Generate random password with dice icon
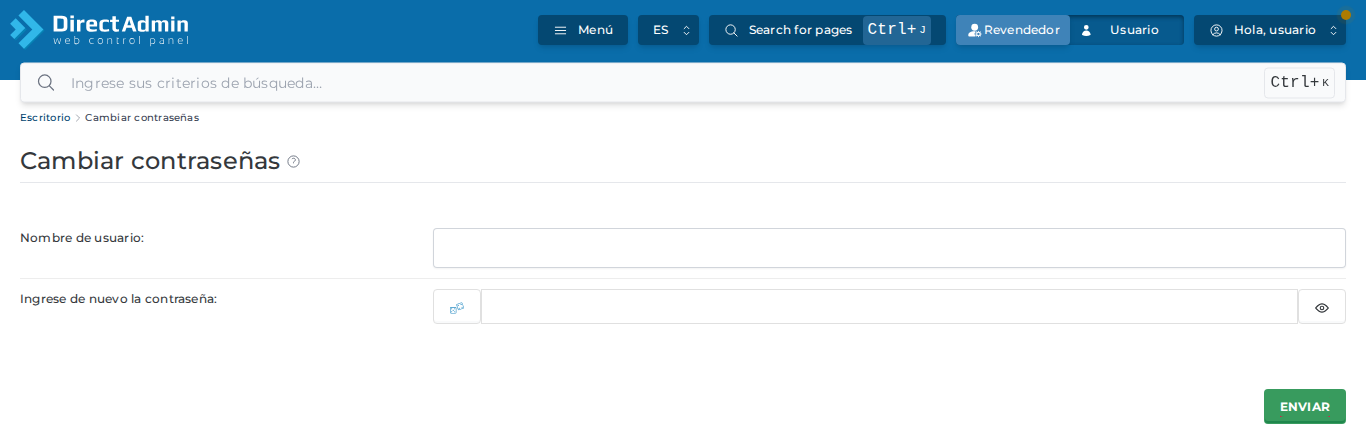 click(x=457, y=307)
